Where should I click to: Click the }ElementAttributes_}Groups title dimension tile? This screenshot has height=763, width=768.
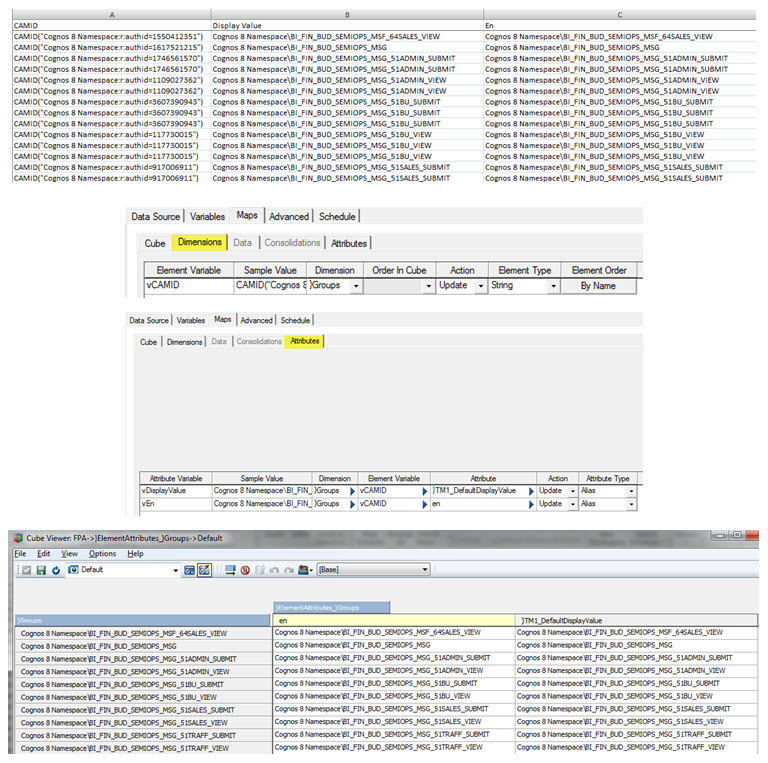332,608
